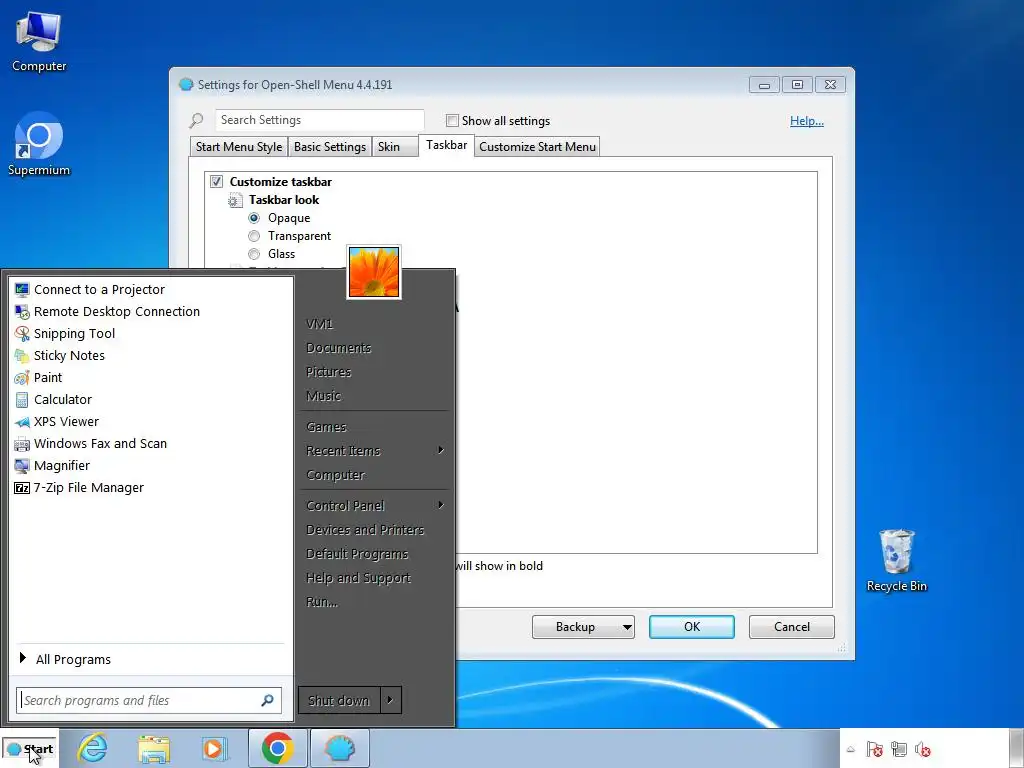Click the network tray icon

click(x=899, y=749)
